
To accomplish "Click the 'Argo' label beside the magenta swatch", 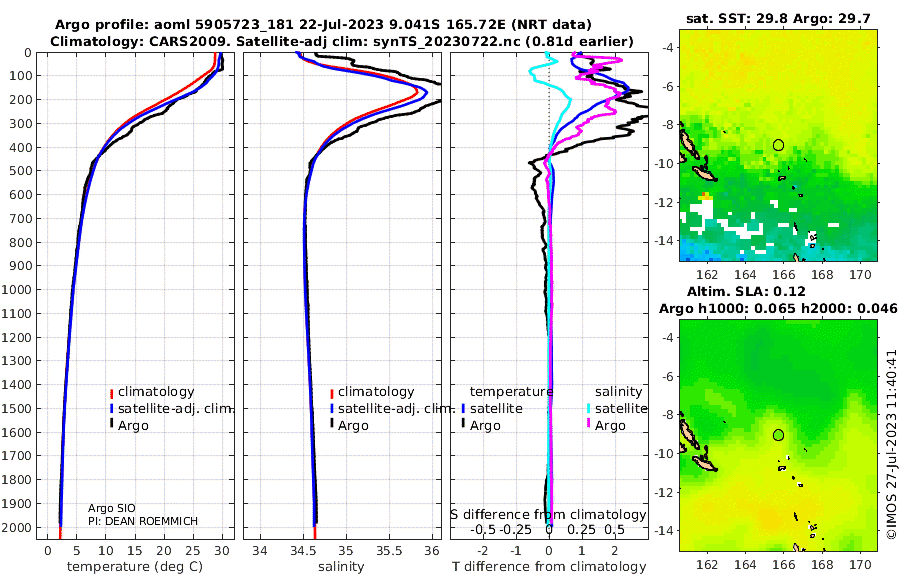I will (x=610, y=426).
